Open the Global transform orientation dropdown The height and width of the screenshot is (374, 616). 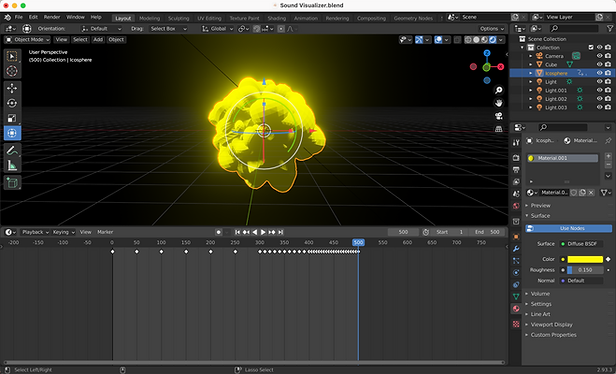(218, 29)
